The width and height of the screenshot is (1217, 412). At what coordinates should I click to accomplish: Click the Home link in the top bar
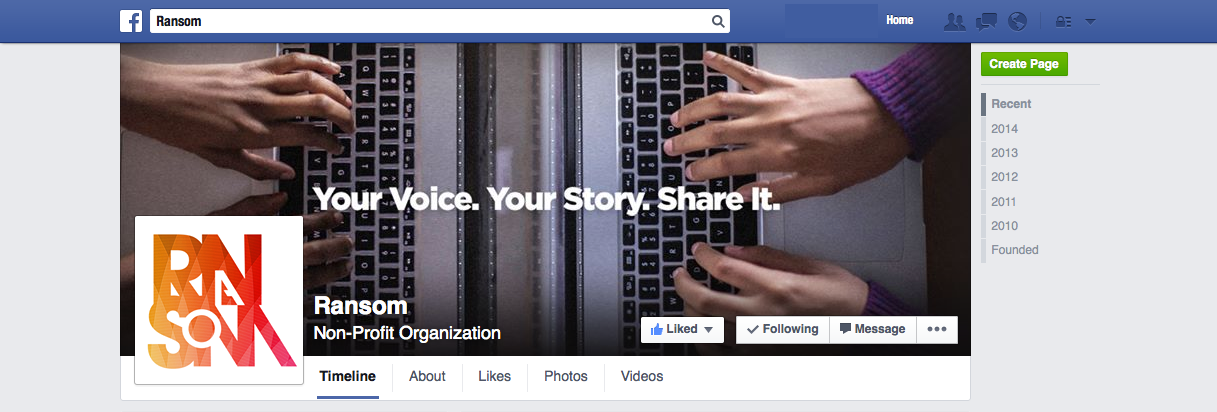(x=900, y=20)
